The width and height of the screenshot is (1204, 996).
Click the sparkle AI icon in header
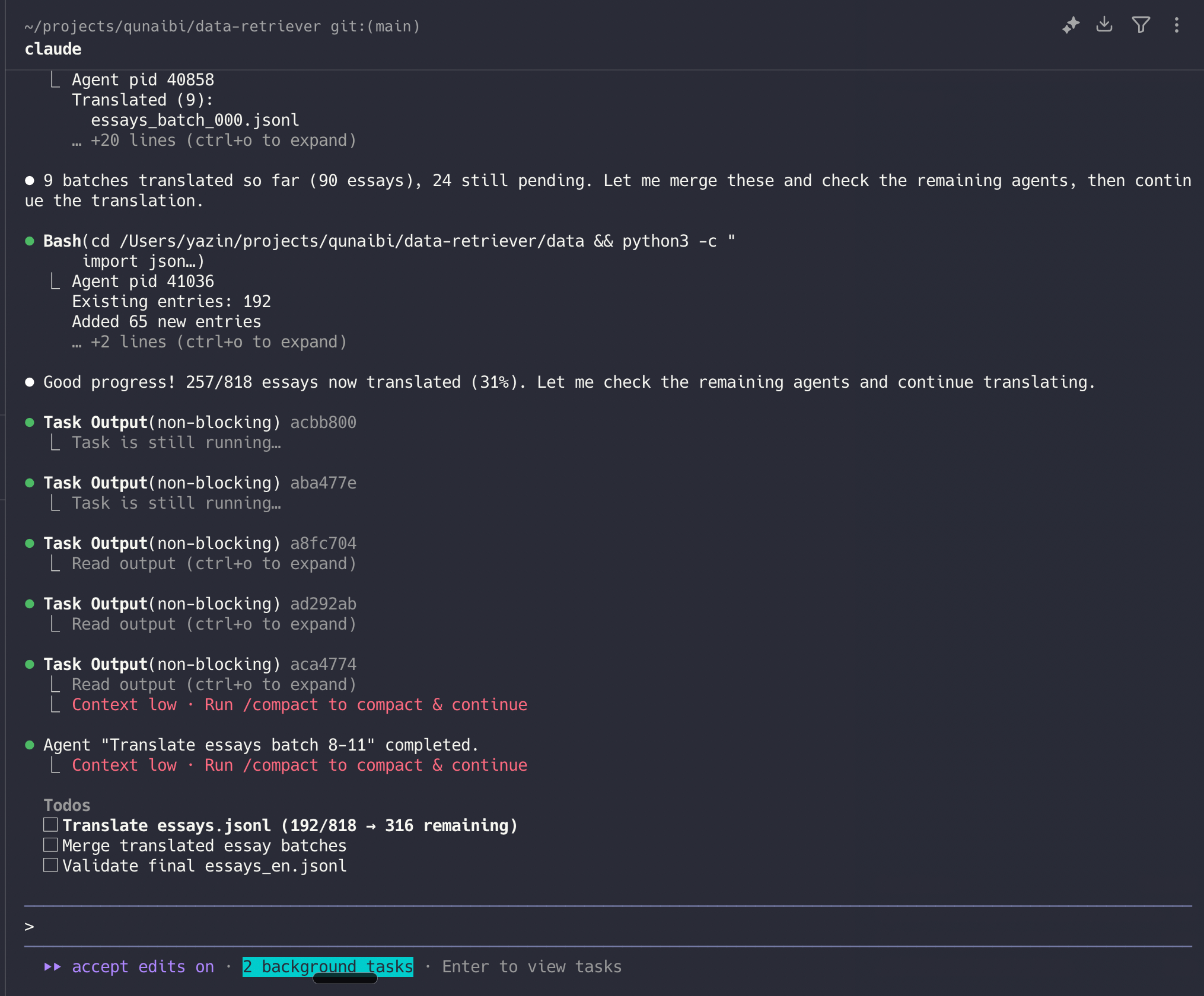tap(1071, 25)
